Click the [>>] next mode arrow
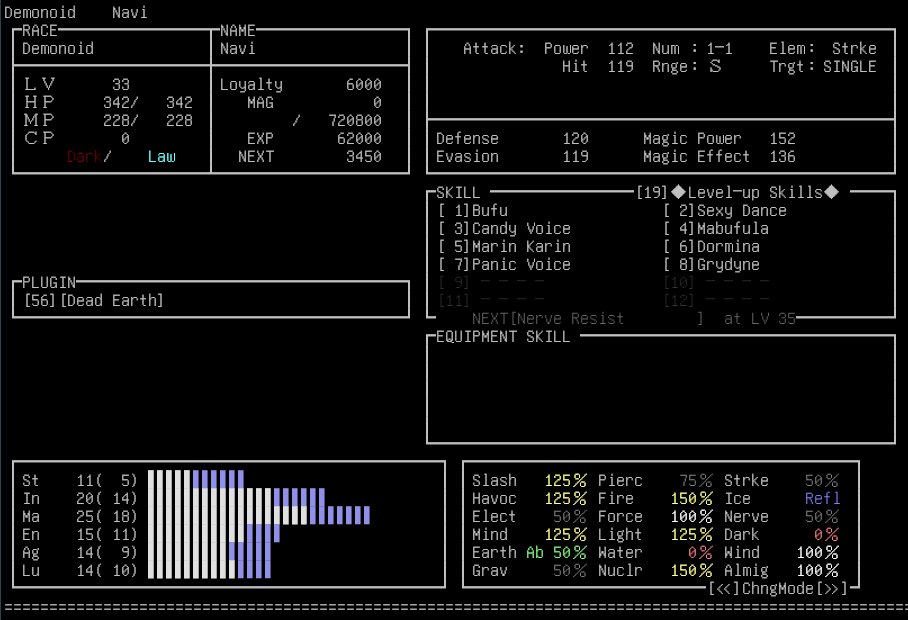908x620 pixels. click(x=832, y=589)
